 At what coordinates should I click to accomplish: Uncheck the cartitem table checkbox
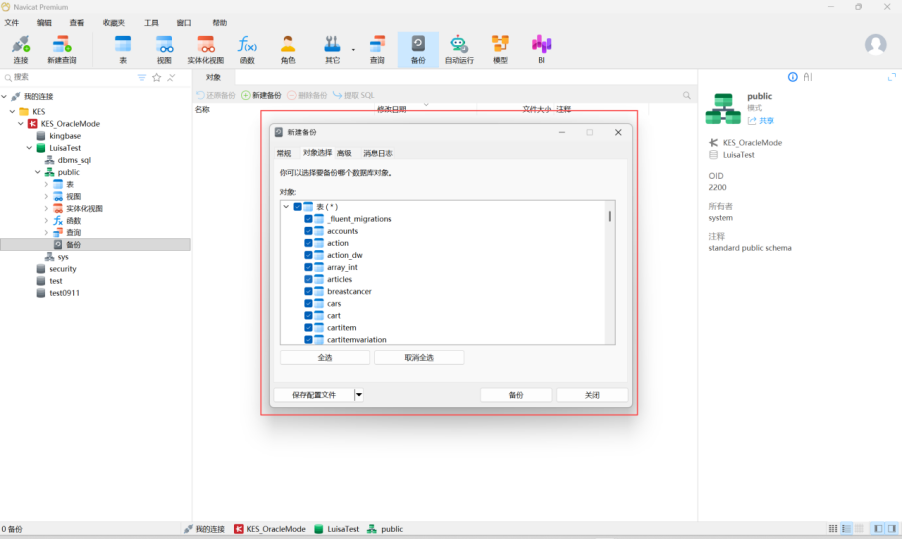308,328
